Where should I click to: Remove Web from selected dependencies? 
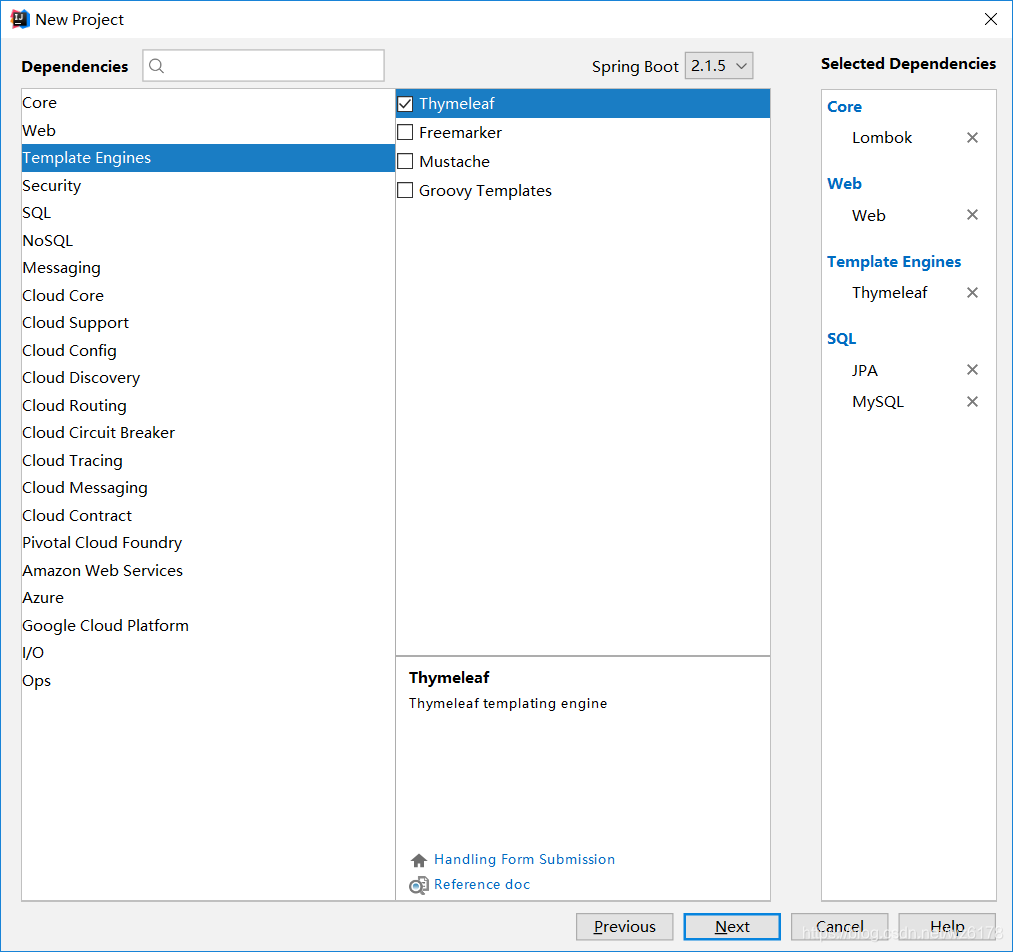972,214
